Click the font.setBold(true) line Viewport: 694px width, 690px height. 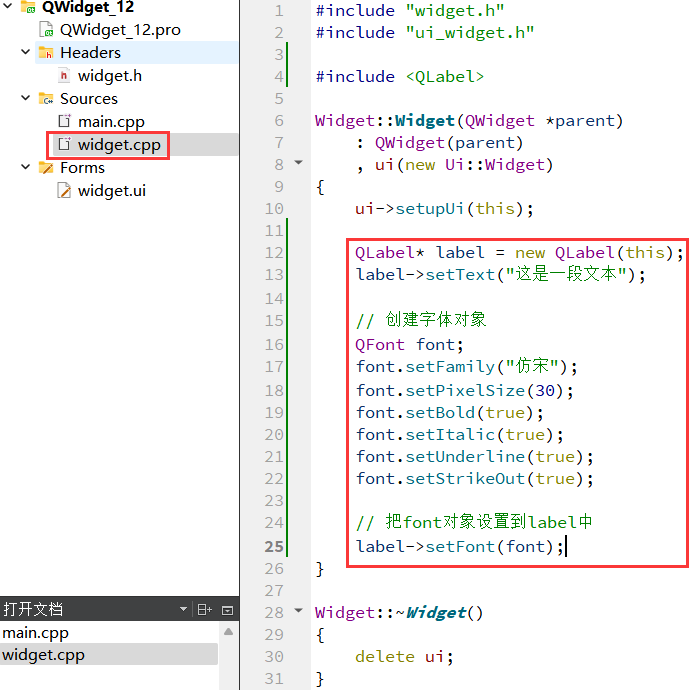450,413
